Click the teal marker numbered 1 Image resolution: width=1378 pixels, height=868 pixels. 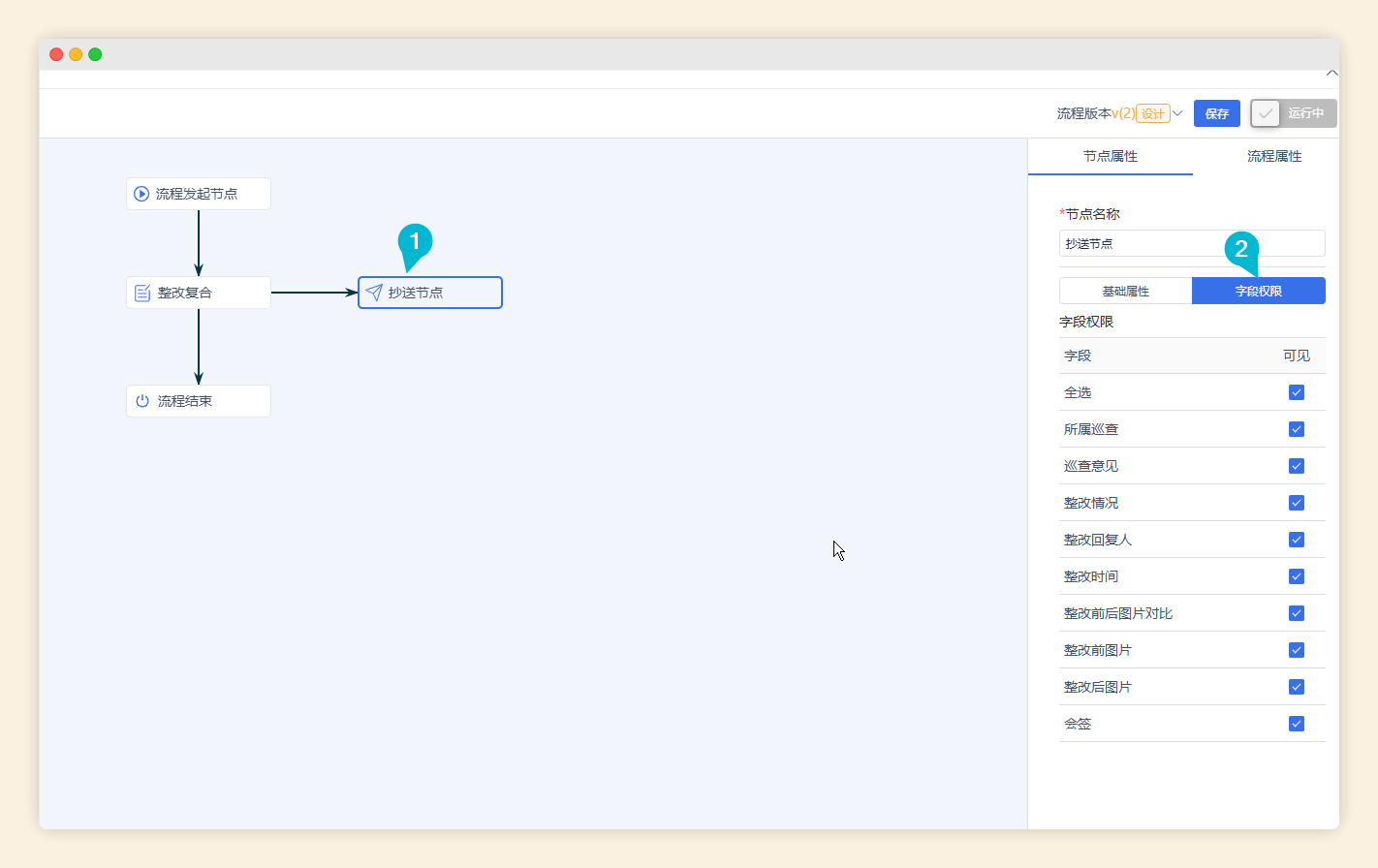coord(415,242)
